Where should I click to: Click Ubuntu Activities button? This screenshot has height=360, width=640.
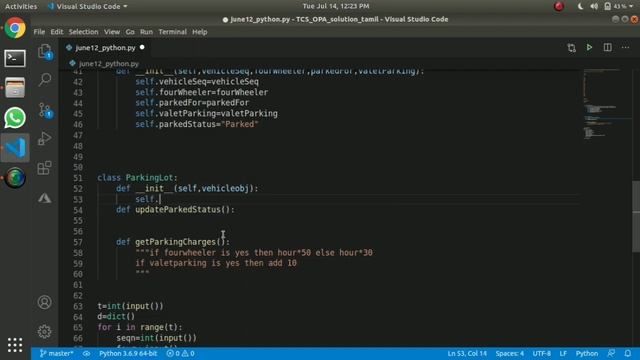point(21,6)
